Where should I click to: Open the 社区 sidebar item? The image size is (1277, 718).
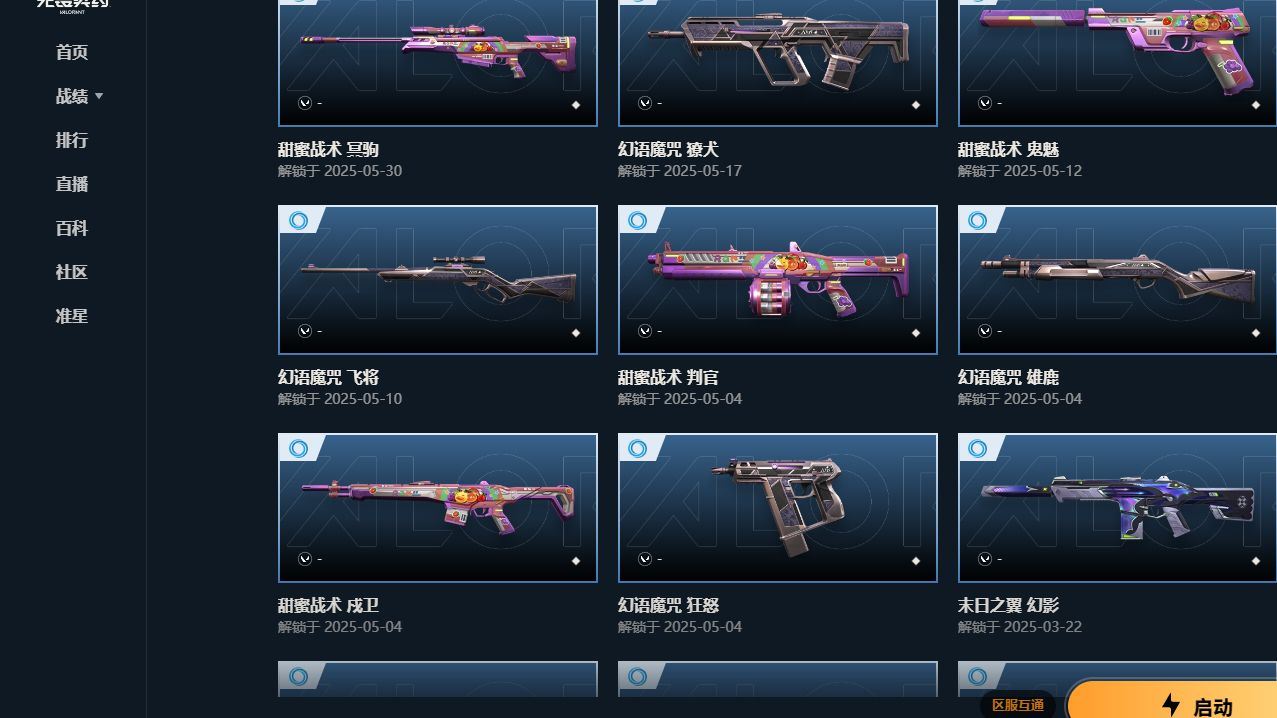[72, 272]
